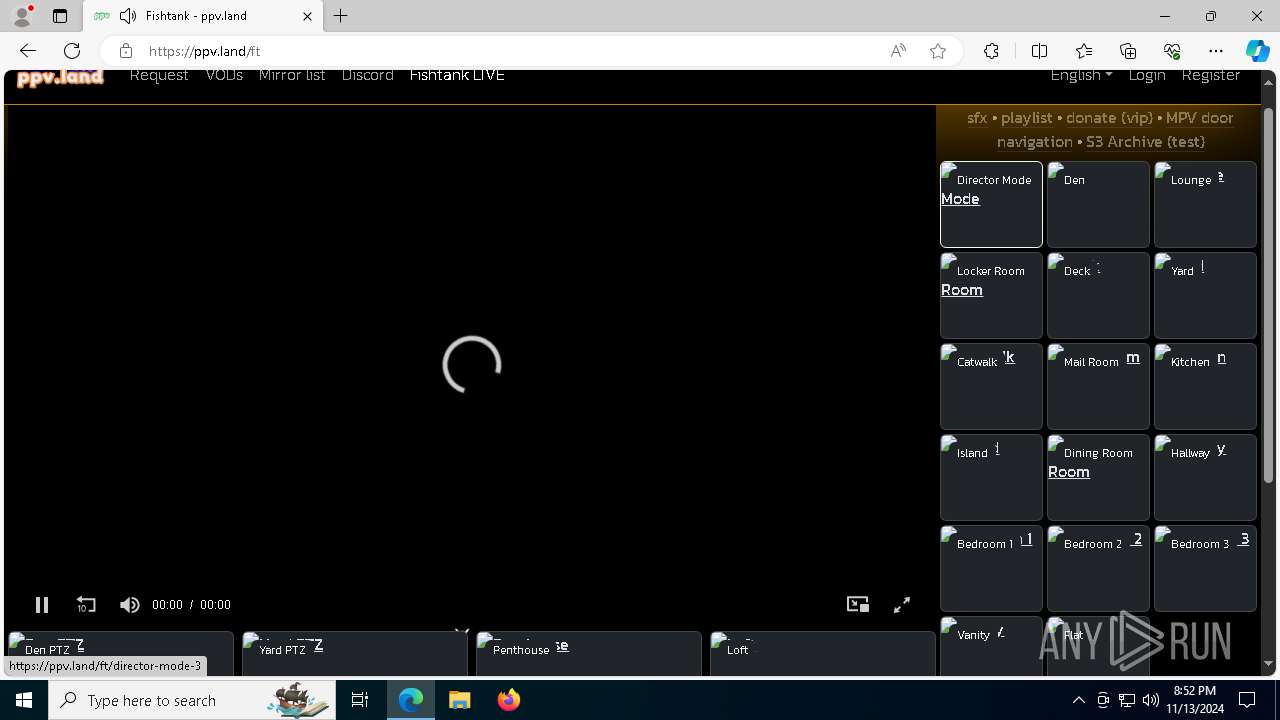Open a new browser tab

(341, 16)
